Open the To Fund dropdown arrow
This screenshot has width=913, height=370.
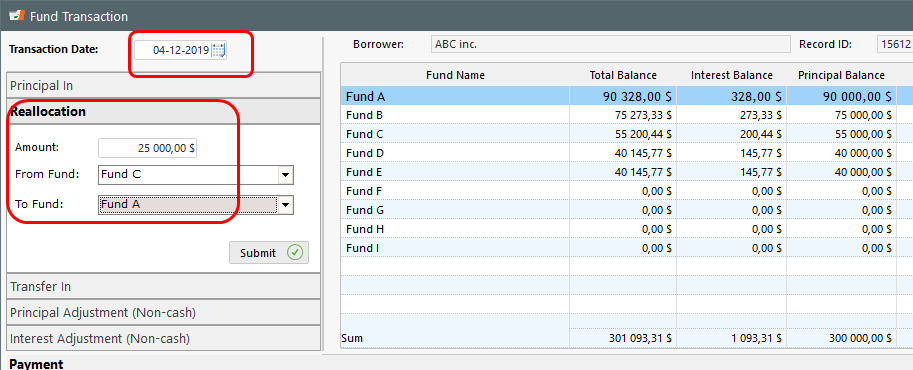coord(285,205)
